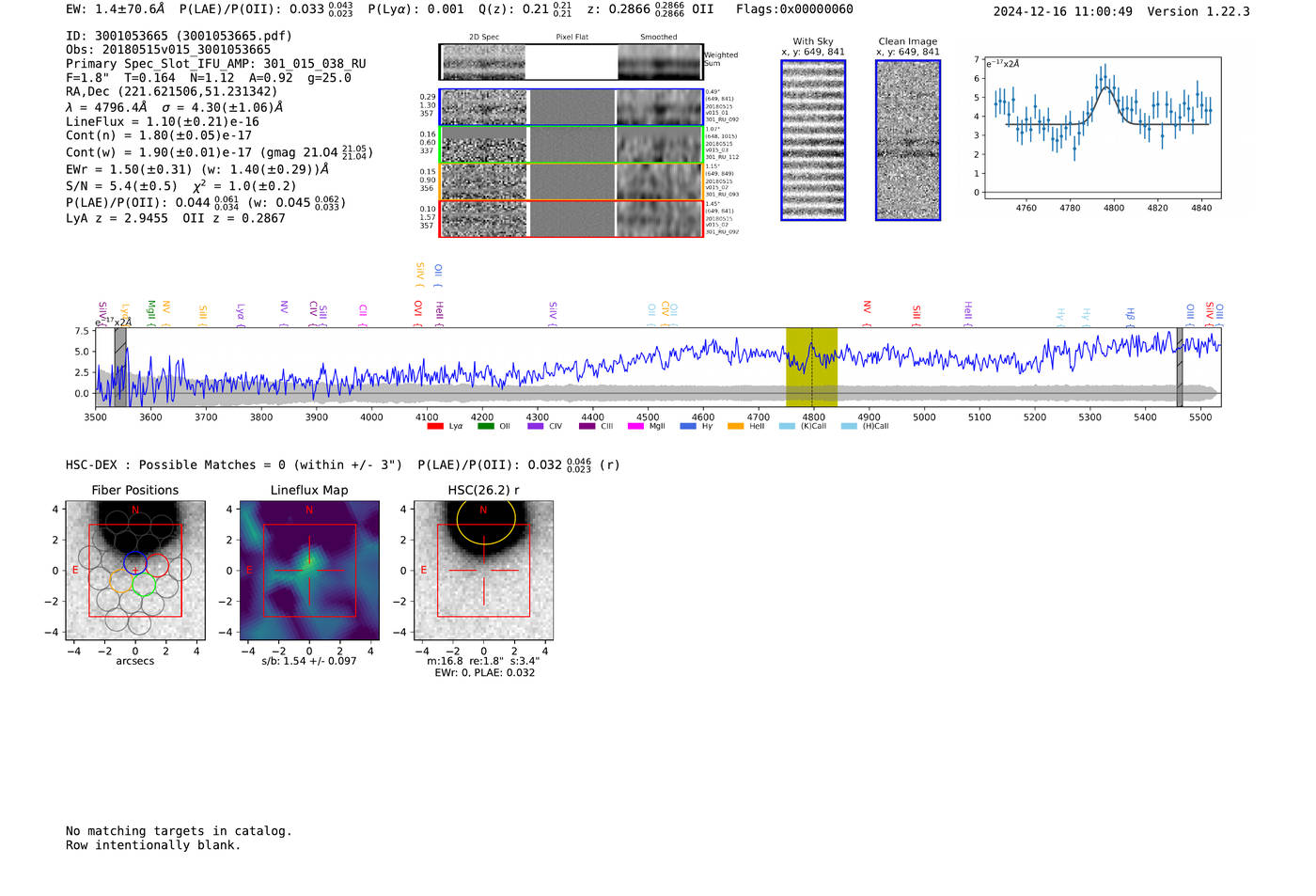The height and width of the screenshot is (896, 1316).
Task: Click the Gaussian peak in the emission line fit plot
Action: pos(1106,87)
